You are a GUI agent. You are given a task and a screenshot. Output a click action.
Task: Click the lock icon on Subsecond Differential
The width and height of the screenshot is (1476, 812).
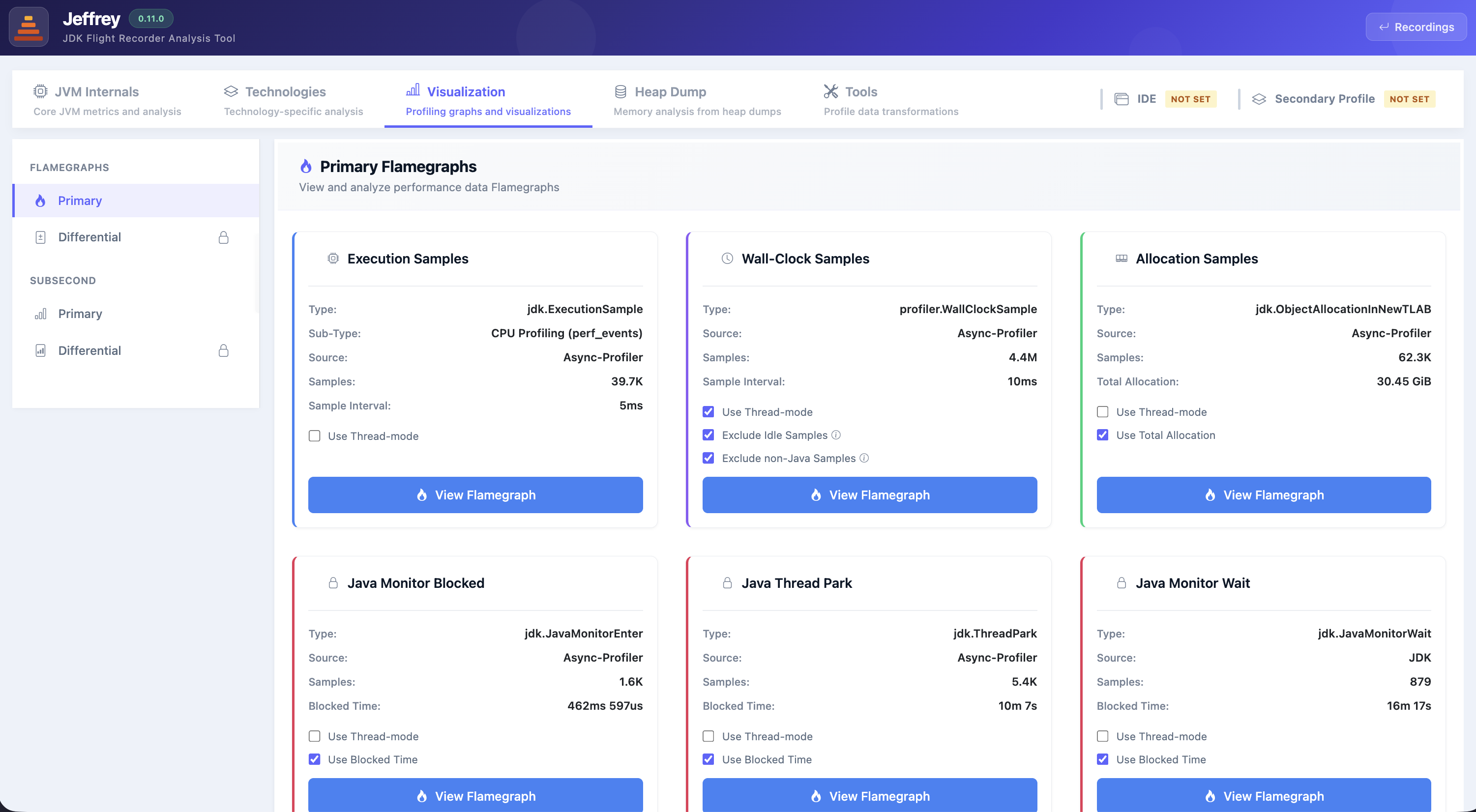pyautogui.click(x=223, y=350)
